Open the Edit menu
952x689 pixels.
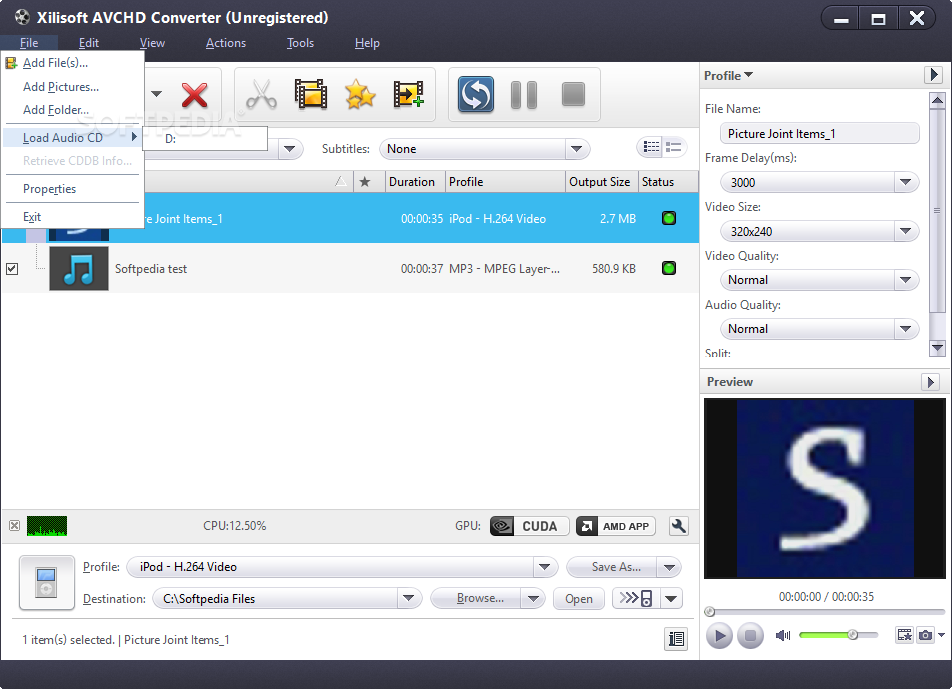89,43
